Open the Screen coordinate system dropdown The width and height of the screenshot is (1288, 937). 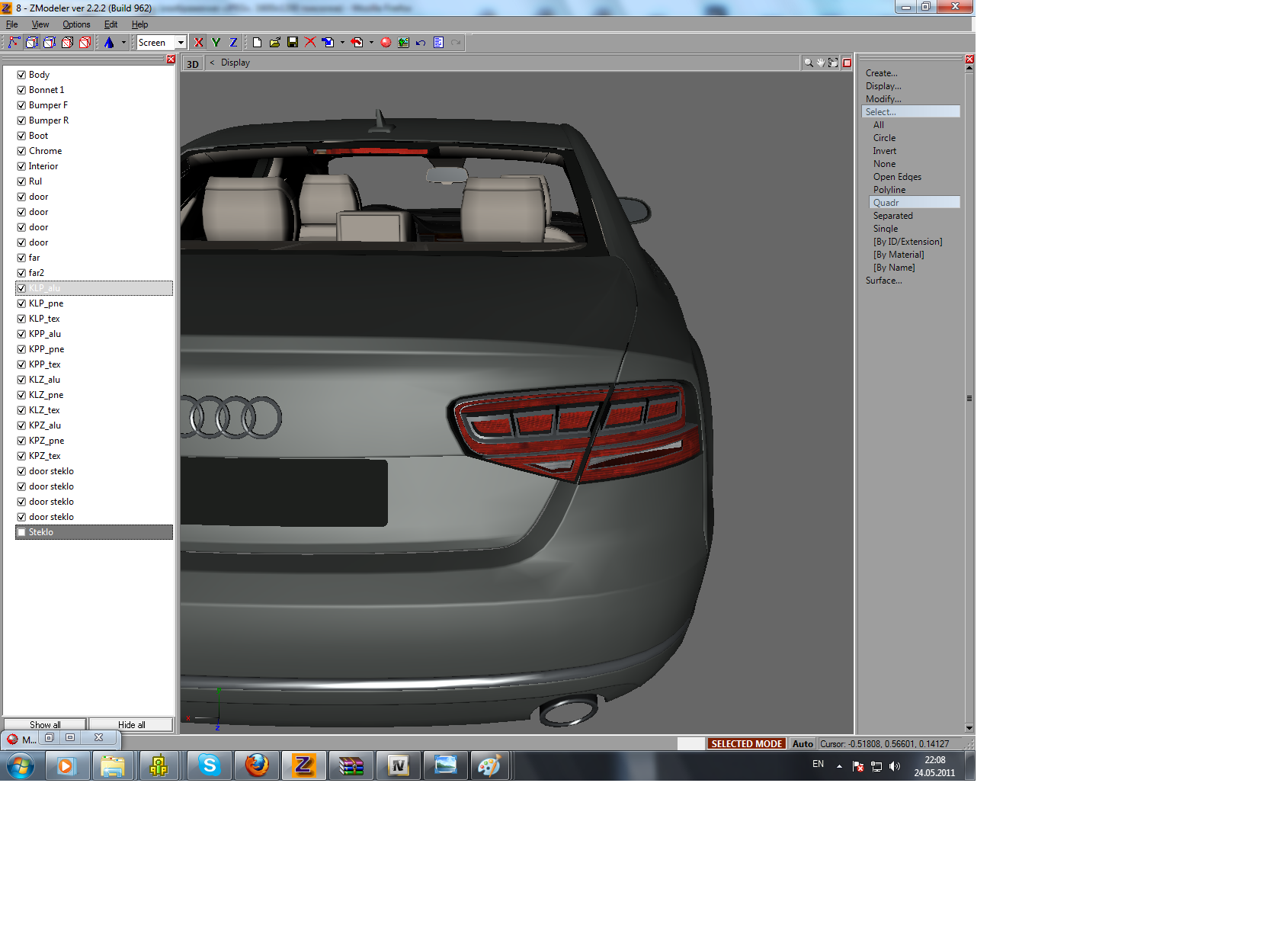pyautogui.click(x=181, y=43)
